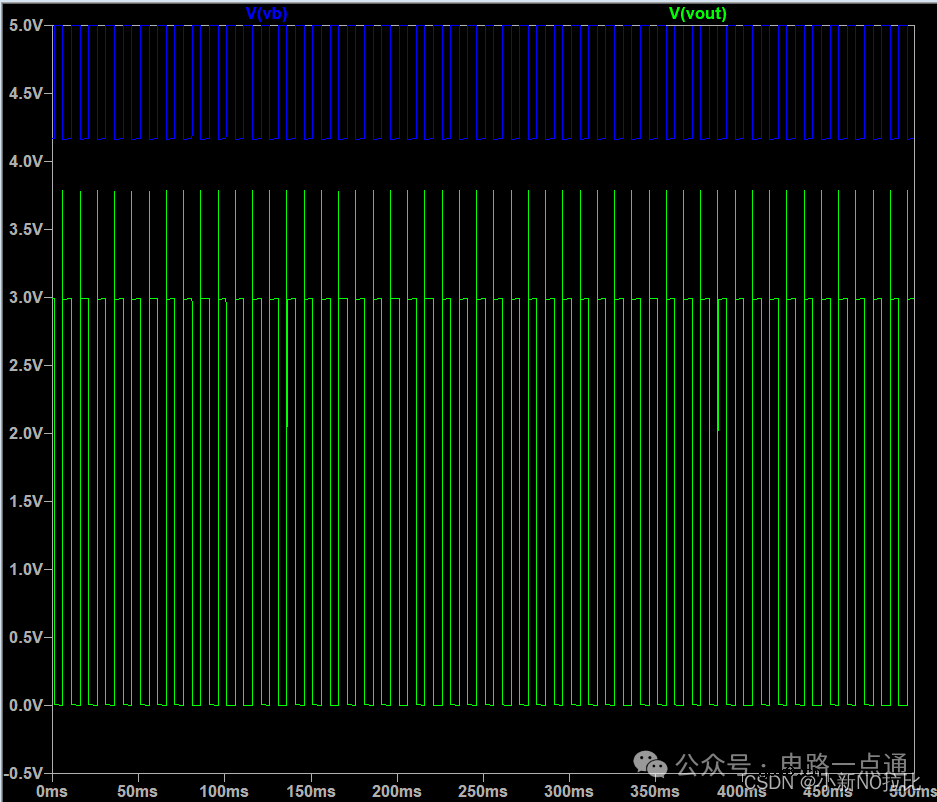
Task: Click the 300ms time axis label
Action: (x=569, y=791)
